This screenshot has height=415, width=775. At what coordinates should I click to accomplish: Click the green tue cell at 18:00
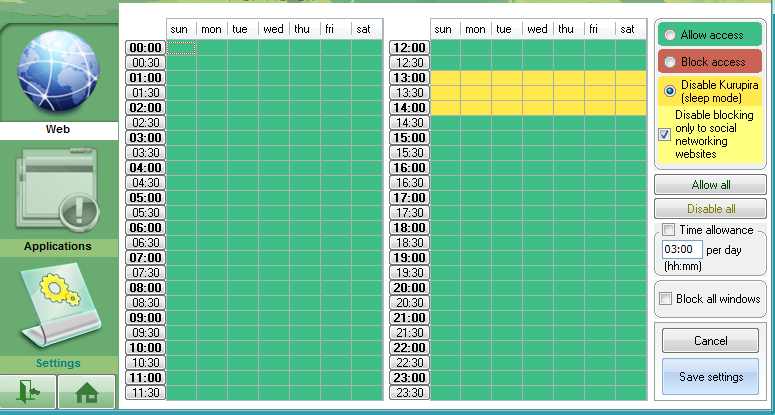[507, 228]
